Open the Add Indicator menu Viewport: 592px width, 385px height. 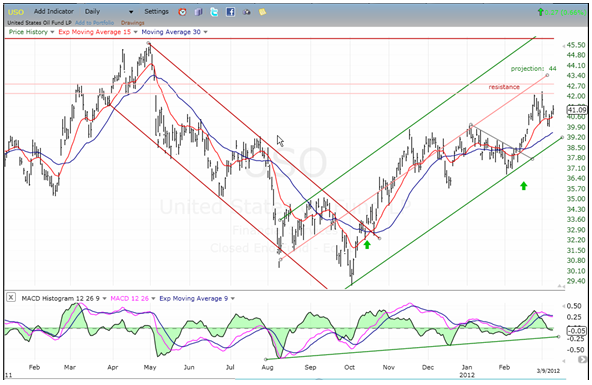(54, 11)
